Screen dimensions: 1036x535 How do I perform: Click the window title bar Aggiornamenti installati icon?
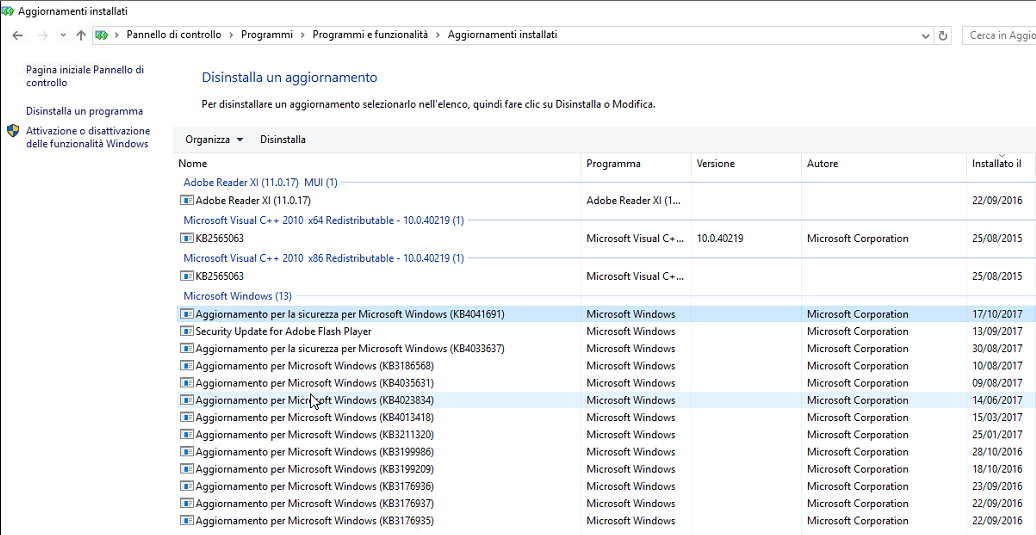point(8,11)
